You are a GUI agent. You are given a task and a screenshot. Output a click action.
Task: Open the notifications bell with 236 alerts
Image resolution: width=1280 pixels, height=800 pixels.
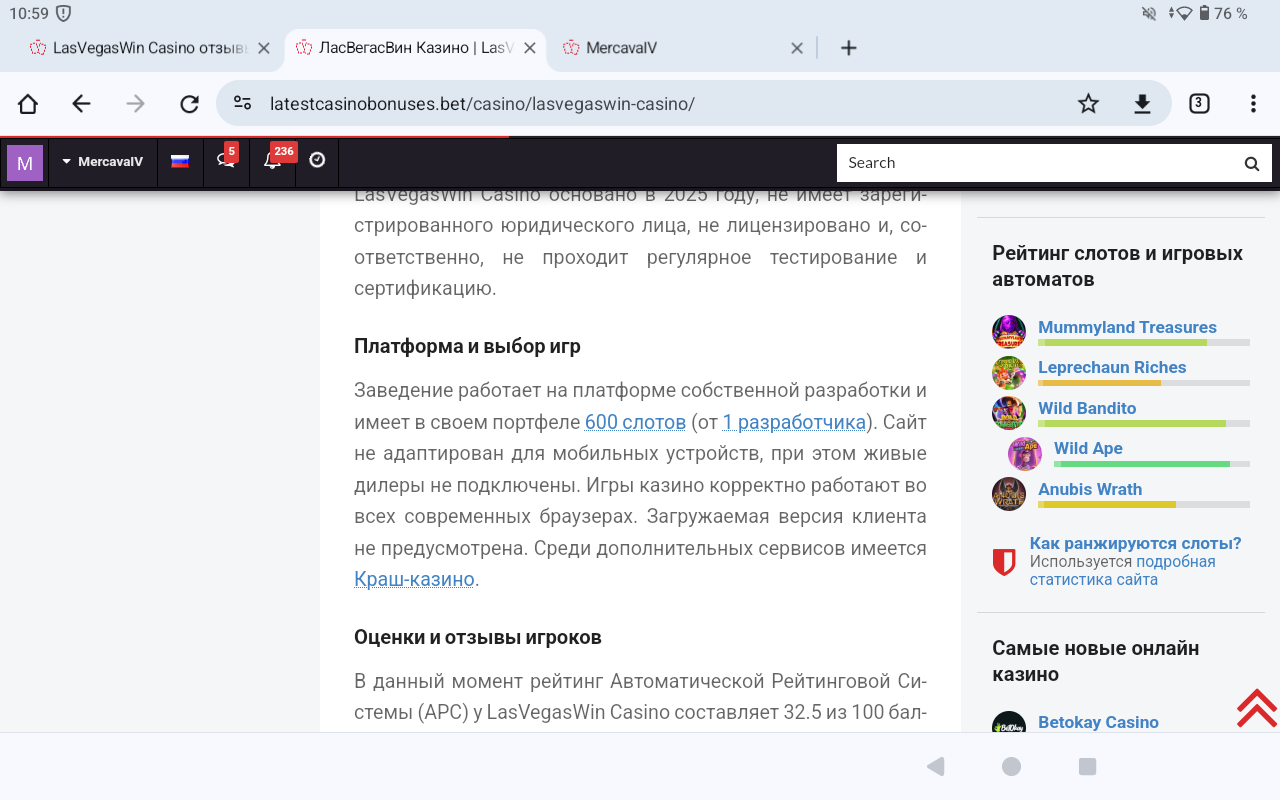point(272,162)
